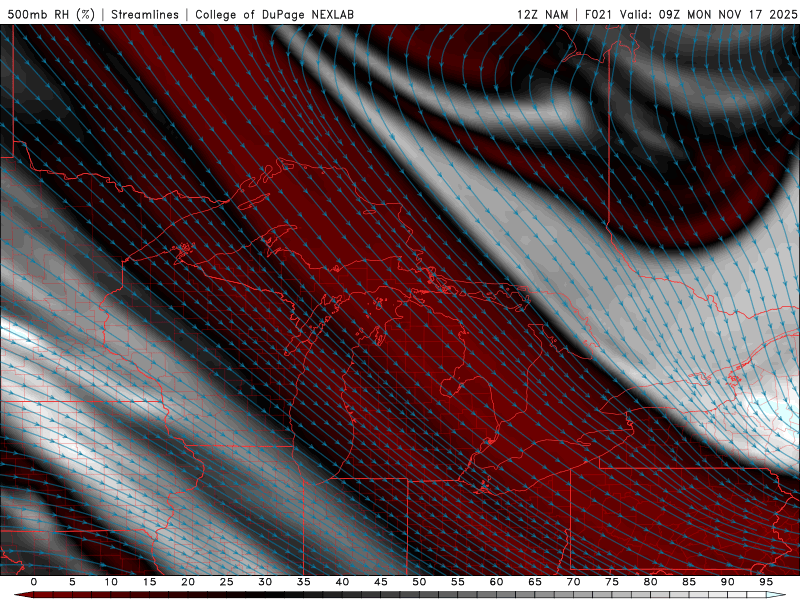Click the '0' colorbar tick label
This screenshot has width=800, height=600.
[34, 582]
